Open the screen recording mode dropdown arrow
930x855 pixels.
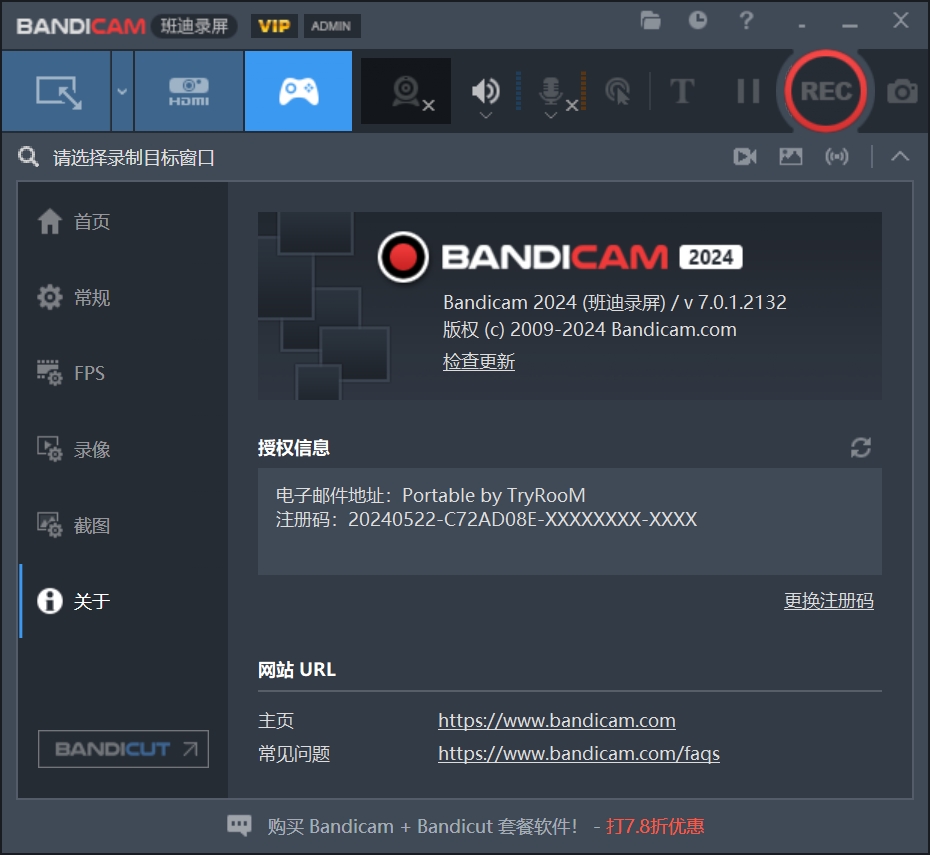[x=122, y=91]
